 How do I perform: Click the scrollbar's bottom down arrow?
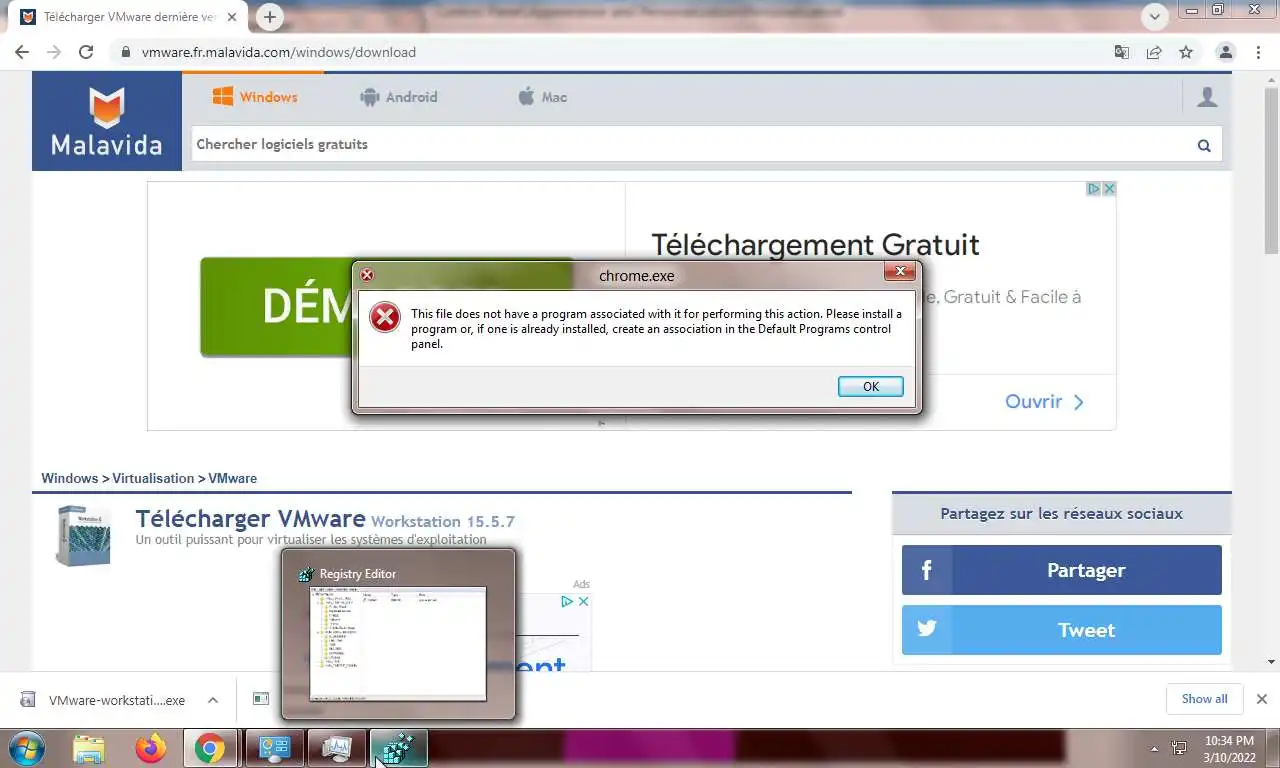tap(1271, 662)
